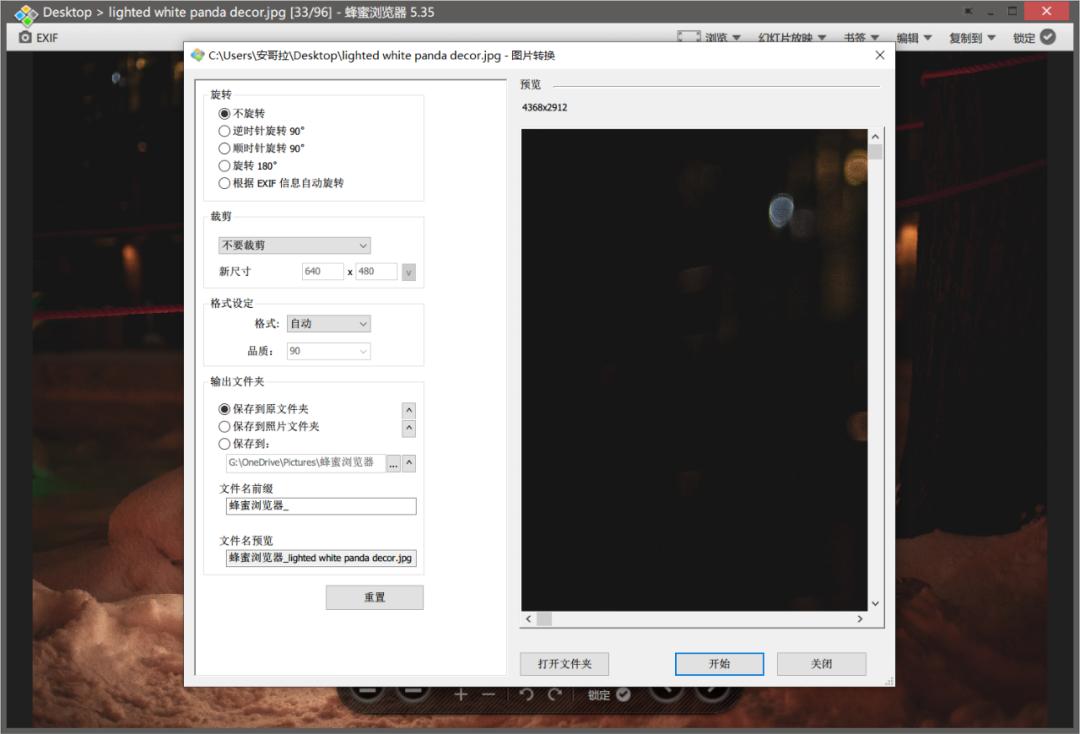
Task: Click inside the 文件名前缀 text field
Action: 320,506
